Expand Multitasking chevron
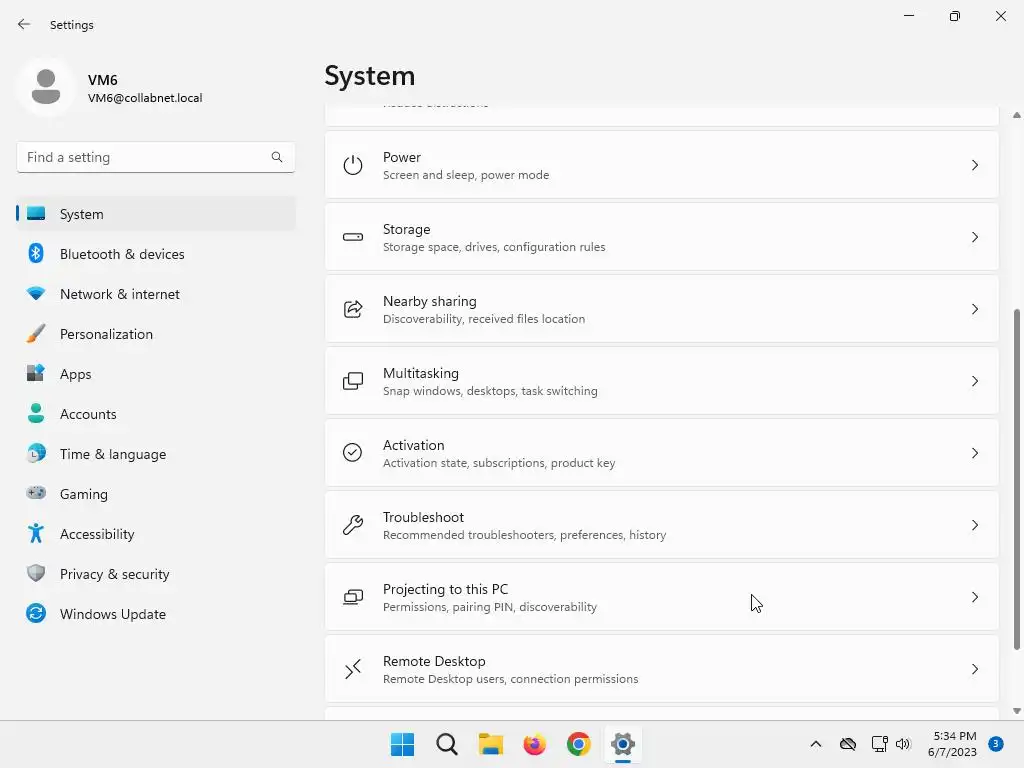1024x768 pixels. [974, 381]
